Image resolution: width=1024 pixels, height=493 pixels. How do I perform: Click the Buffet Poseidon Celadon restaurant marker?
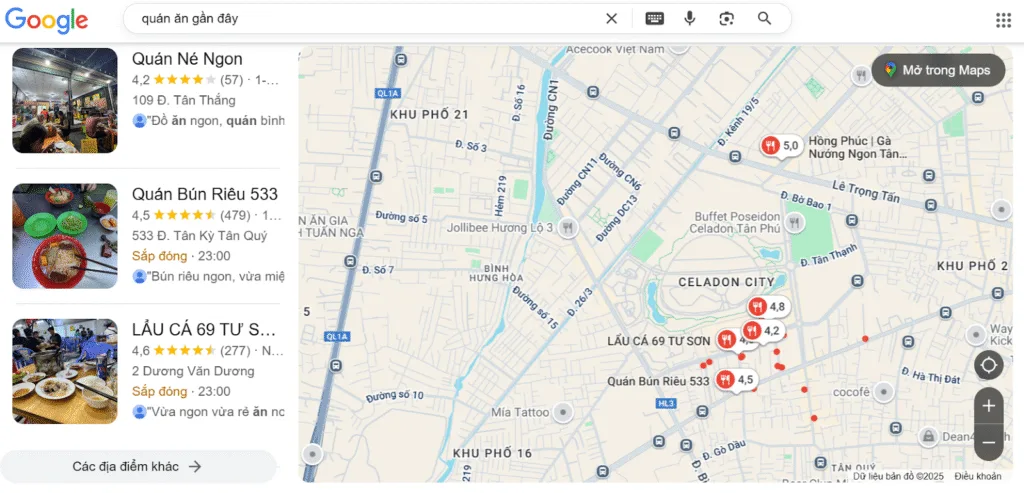[x=795, y=223]
